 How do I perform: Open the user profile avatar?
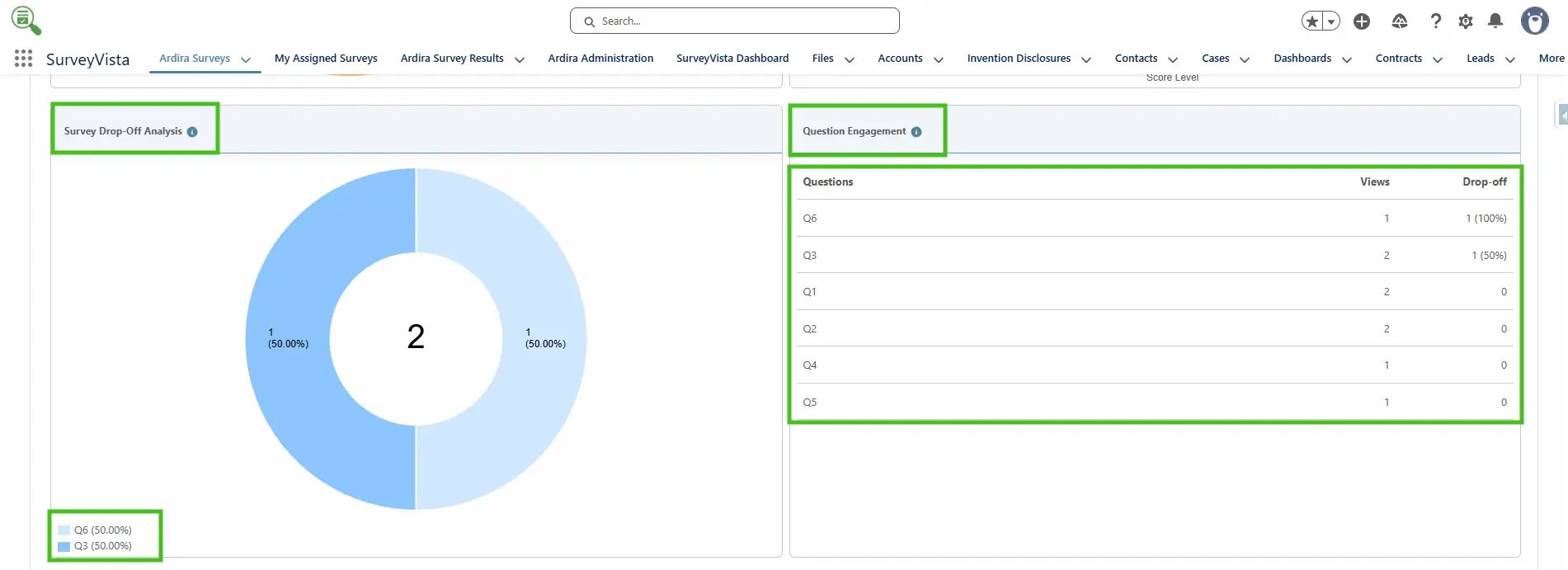pos(1535,21)
